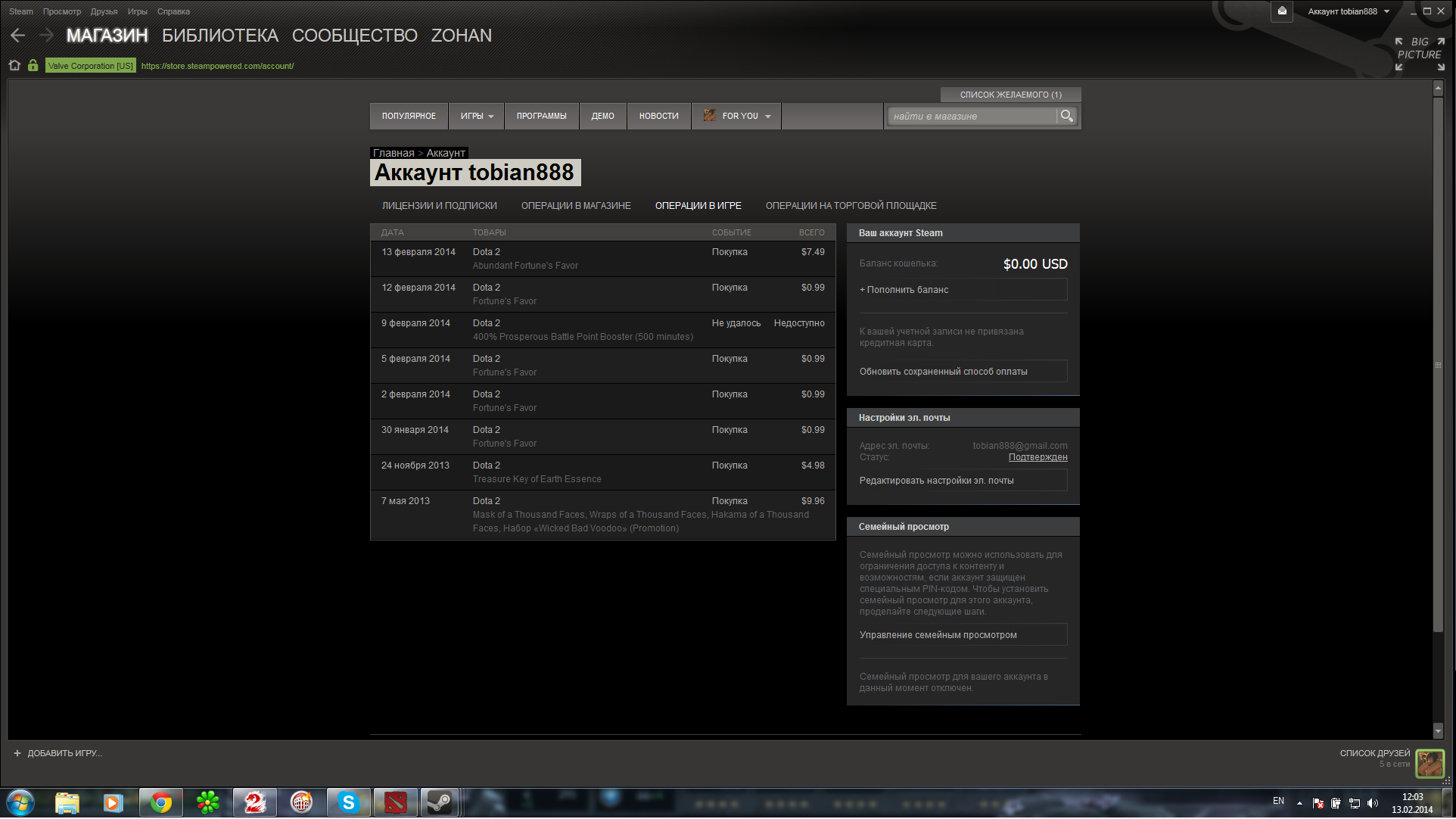Image resolution: width=1456 pixels, height=819 pixels.
Task: Go forward with the right arrow
Action: 46,36
